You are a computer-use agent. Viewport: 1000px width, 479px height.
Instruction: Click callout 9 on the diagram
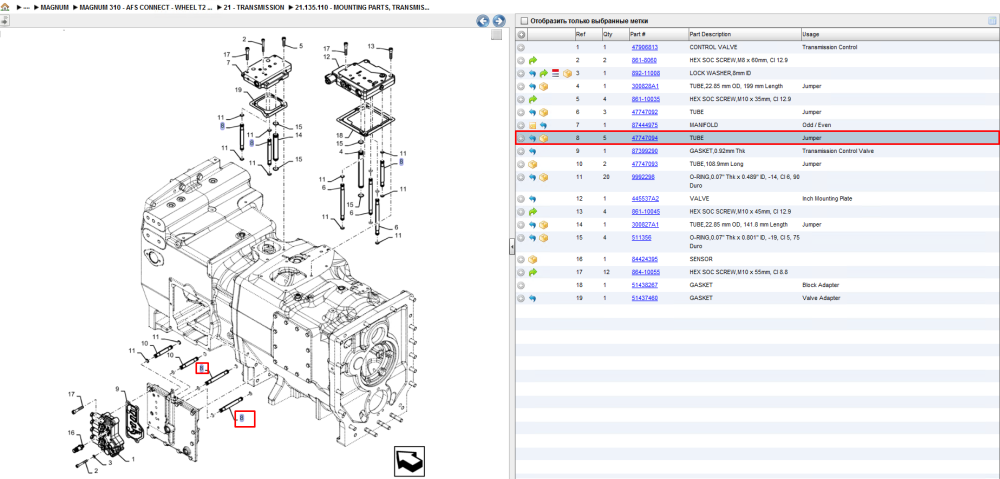tap(117, 388)
